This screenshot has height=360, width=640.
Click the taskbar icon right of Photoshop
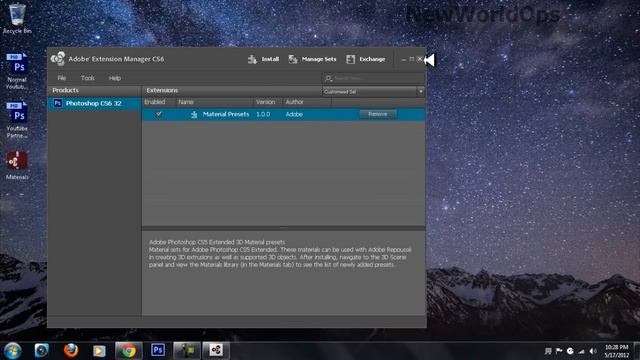pos(187,351)
